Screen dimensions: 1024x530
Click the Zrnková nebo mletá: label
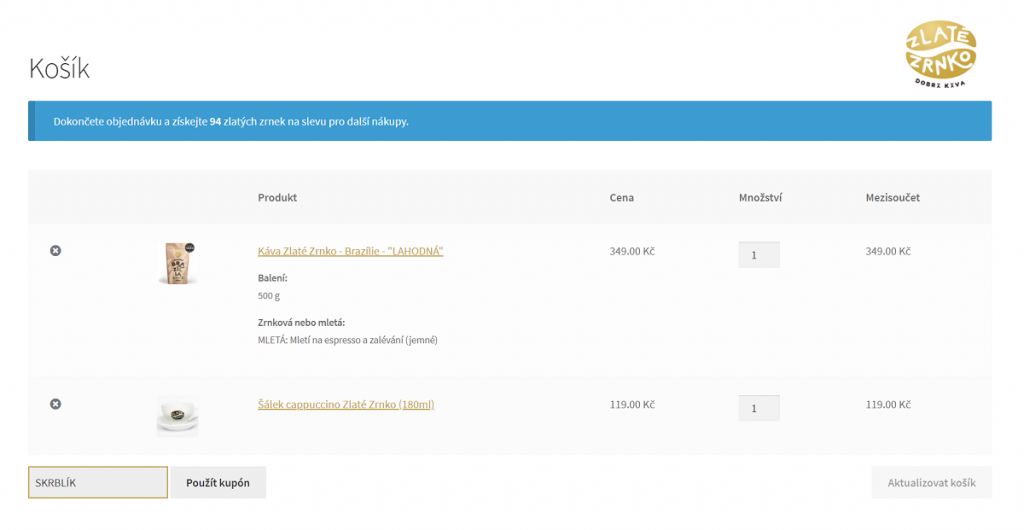pyautogui.click(x=301, y=322)
